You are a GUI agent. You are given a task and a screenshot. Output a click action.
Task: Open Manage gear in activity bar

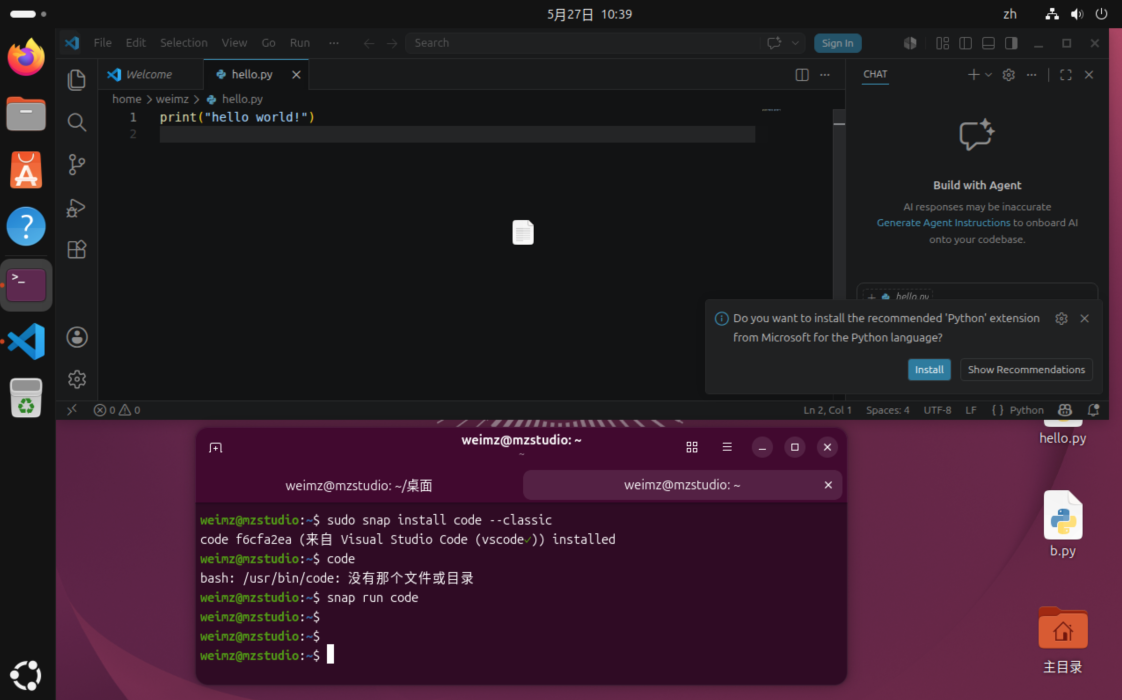coord(77,379)
